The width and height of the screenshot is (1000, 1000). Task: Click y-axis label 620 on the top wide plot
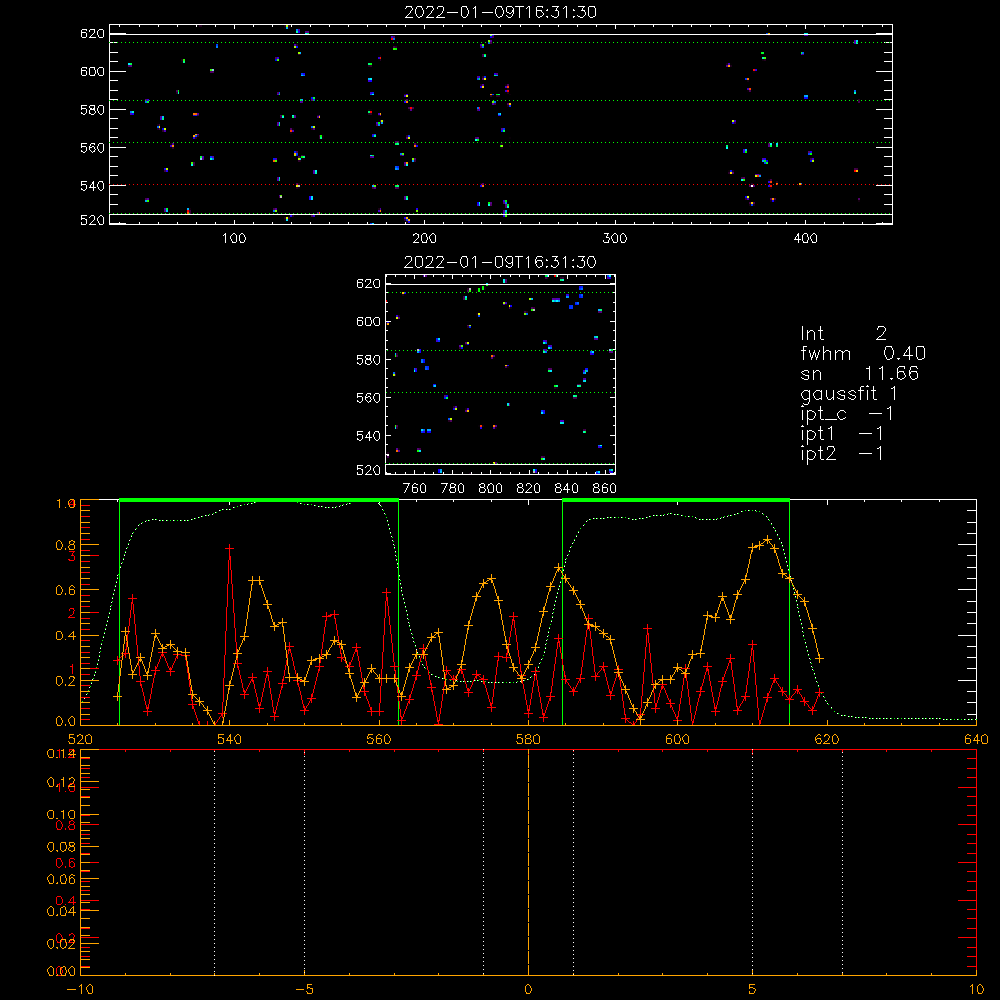92,34
